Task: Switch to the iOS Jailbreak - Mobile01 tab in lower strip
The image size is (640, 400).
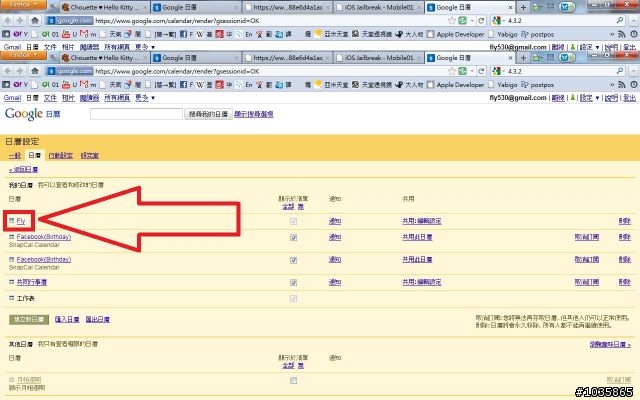Action: tap(378, 58)
